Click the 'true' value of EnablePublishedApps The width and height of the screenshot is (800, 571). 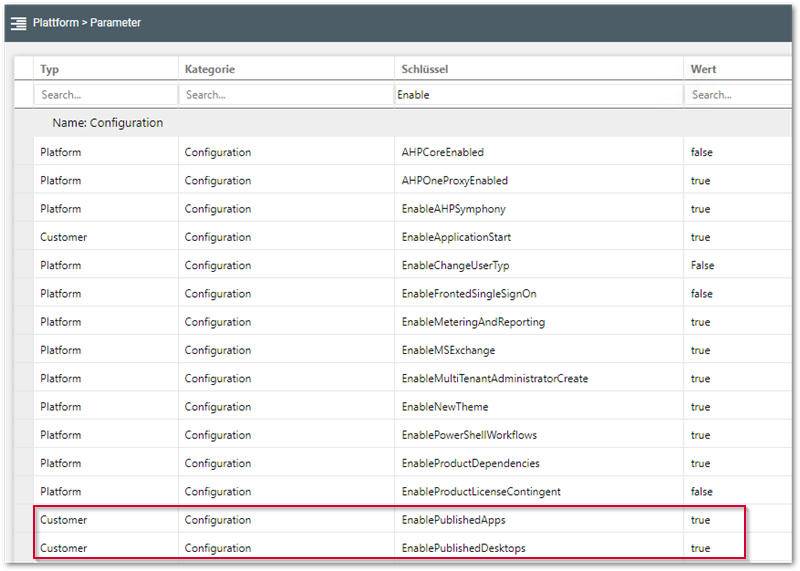(x=700, y=520)
